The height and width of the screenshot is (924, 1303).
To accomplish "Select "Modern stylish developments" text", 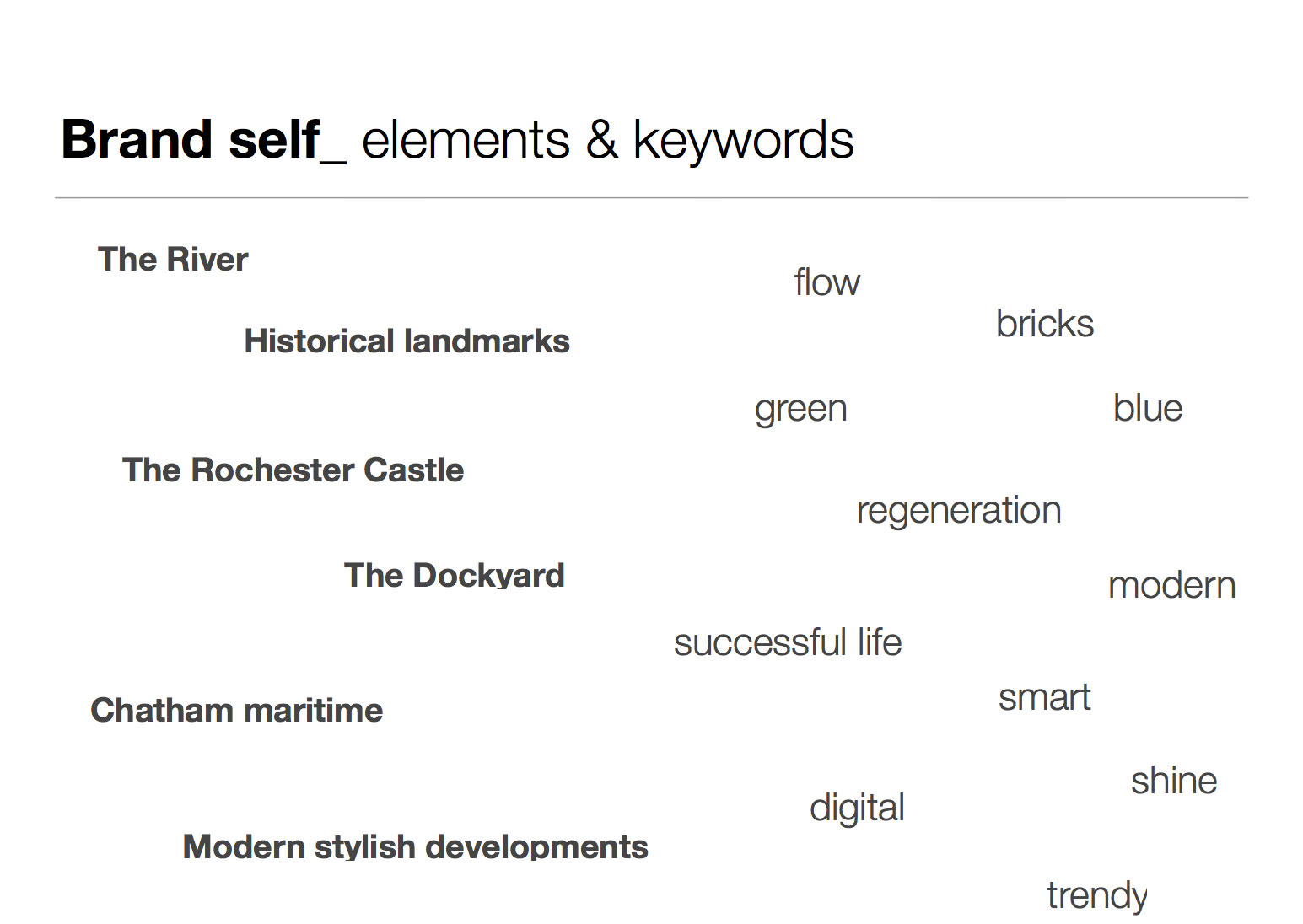I will pyautogui.click(x=415, y=847).
